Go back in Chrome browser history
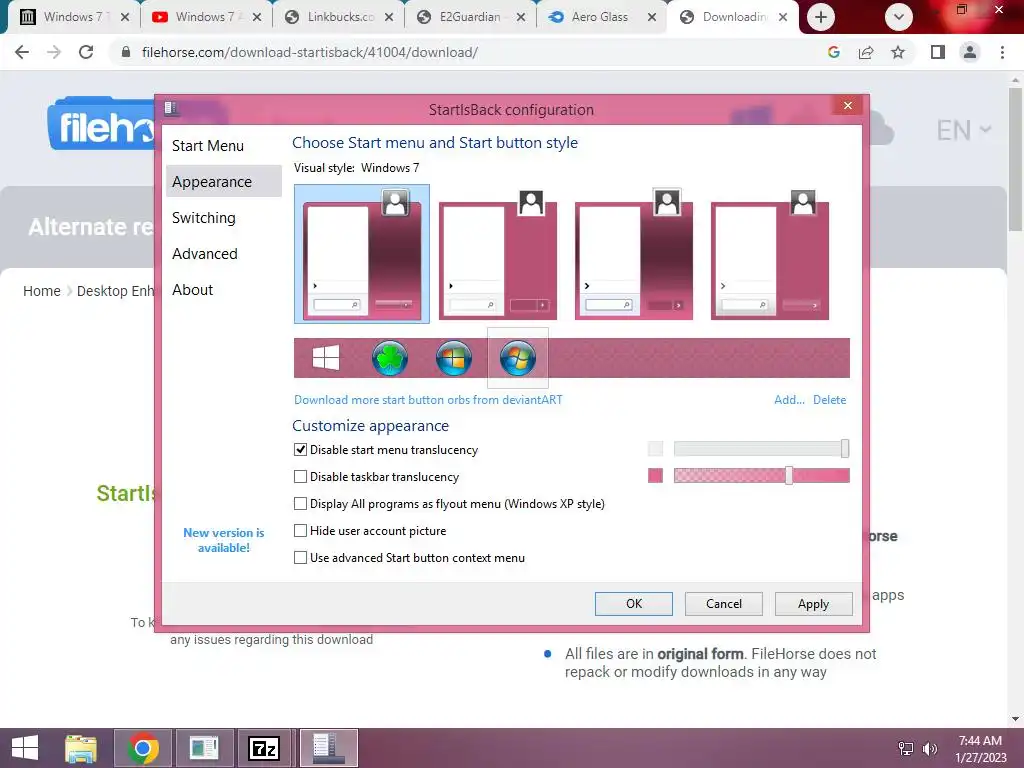Image resolution: width=1024 pixels, height=768 pixels. (22, 52)
